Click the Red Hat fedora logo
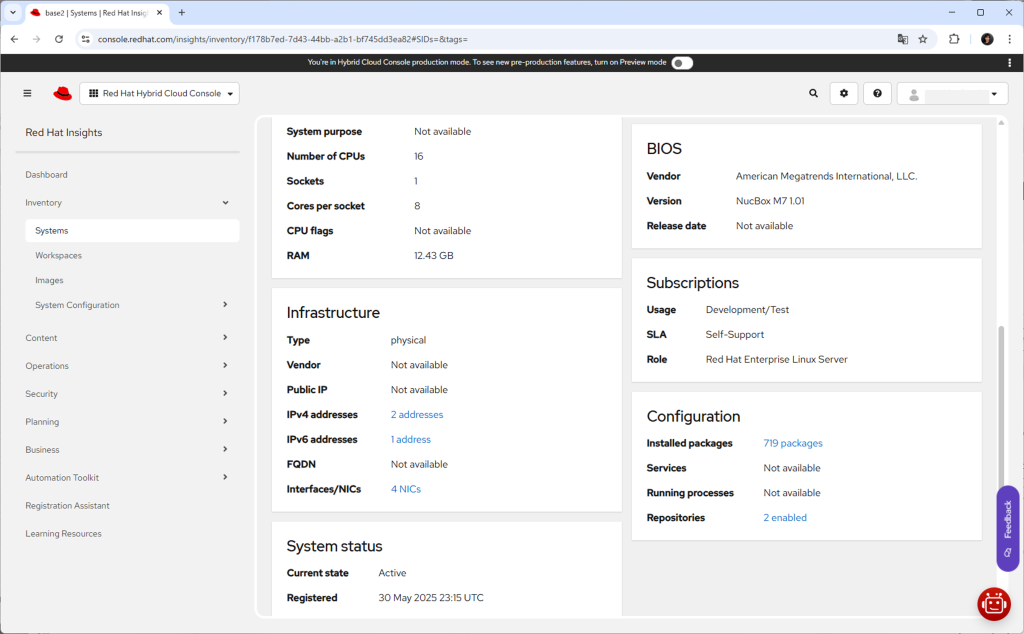 63,93
